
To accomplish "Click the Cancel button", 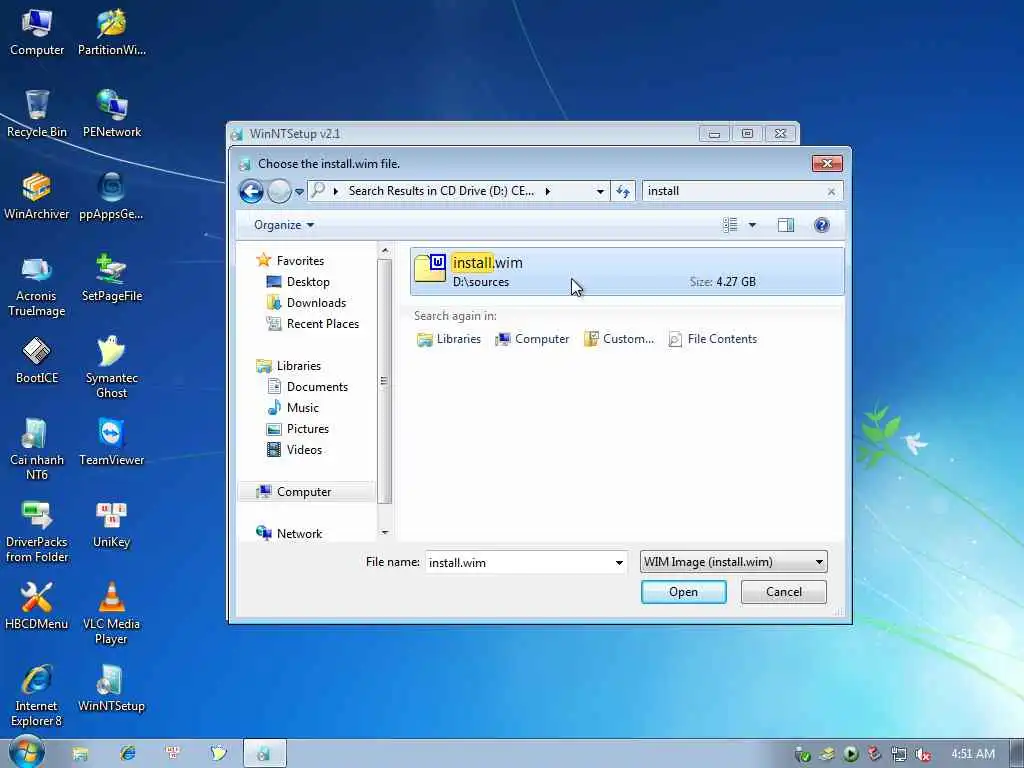I will (783, 592).
